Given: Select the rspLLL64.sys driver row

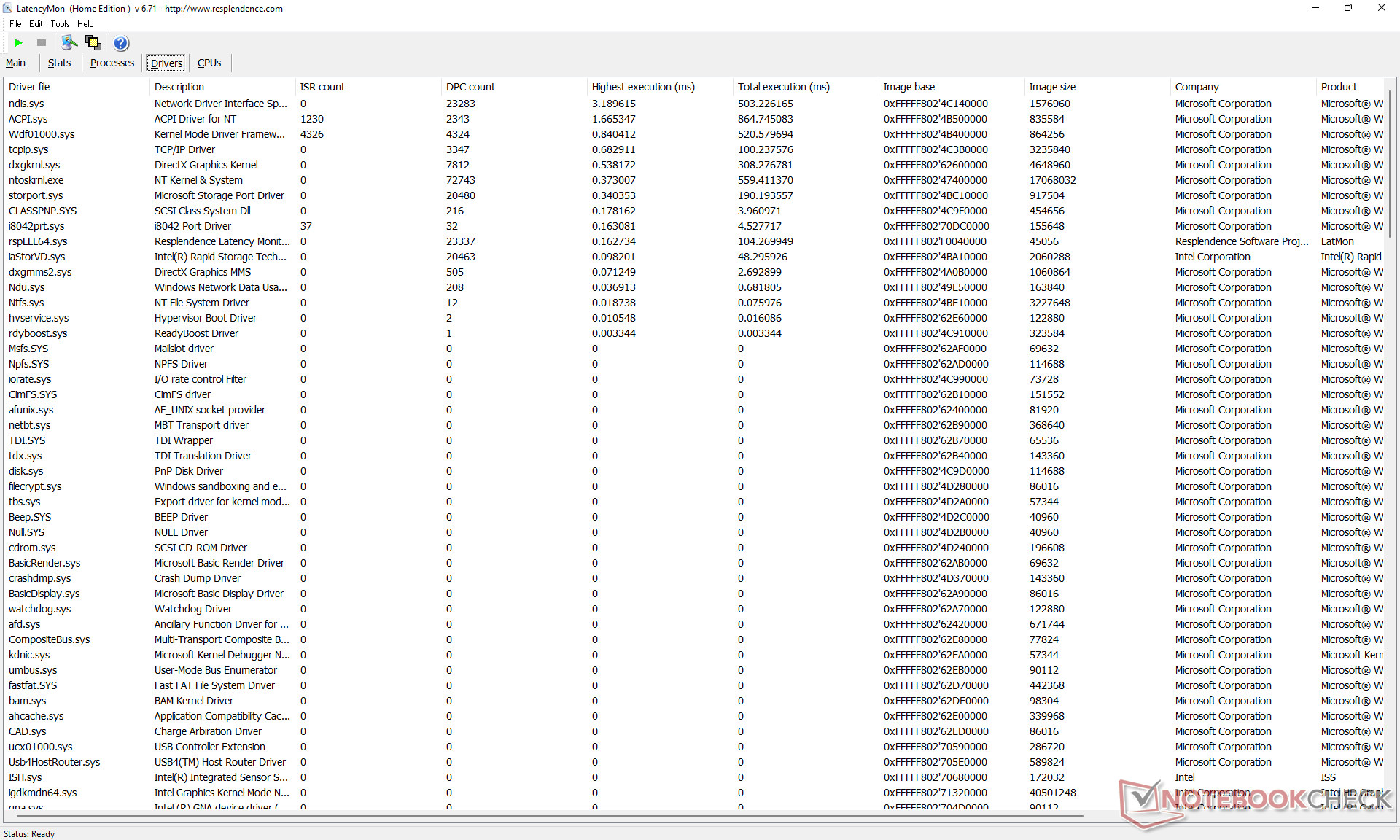Looking at the screenshot, I should (x=38, y=241).
